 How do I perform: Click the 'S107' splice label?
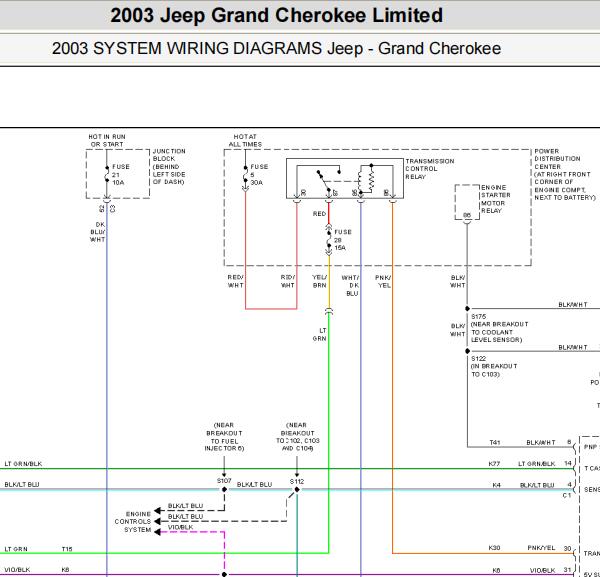coord(224,480)
